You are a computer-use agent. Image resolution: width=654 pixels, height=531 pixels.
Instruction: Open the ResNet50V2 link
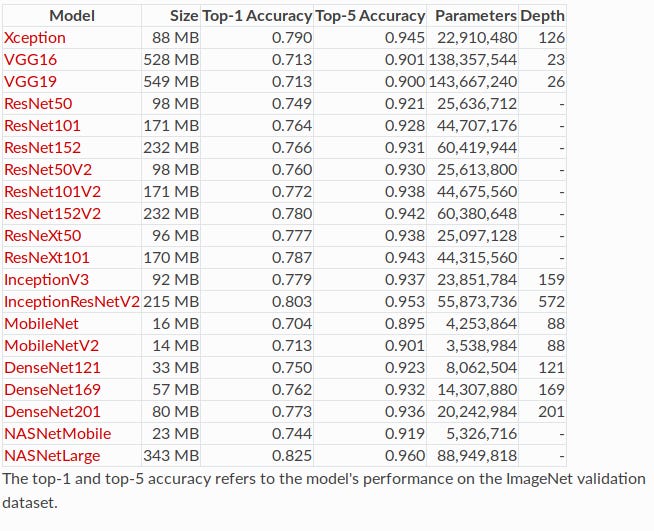[x=50, y=170]
